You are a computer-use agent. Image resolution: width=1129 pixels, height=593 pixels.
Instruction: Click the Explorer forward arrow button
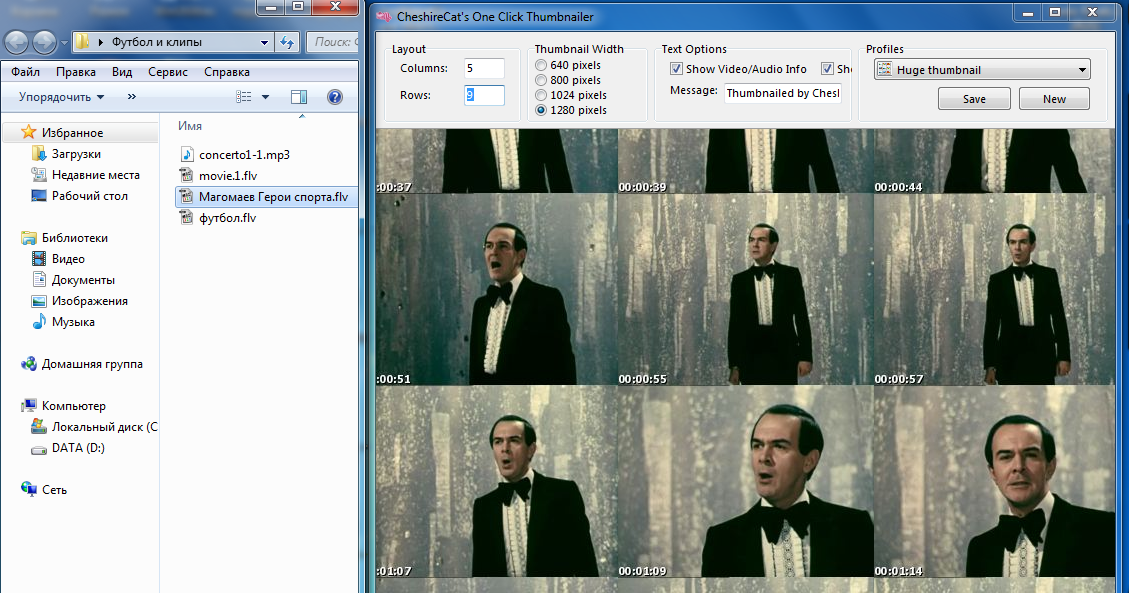point(45,42)
